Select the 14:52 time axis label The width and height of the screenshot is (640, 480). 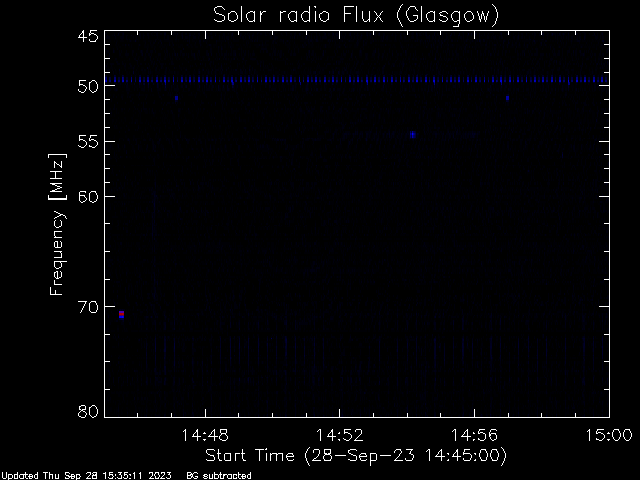pyautogui.click(x=340, y=436)
